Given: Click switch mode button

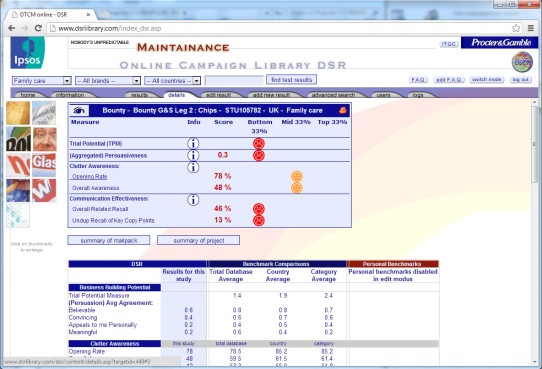Looking at the screenshot, I should point(487,79).
